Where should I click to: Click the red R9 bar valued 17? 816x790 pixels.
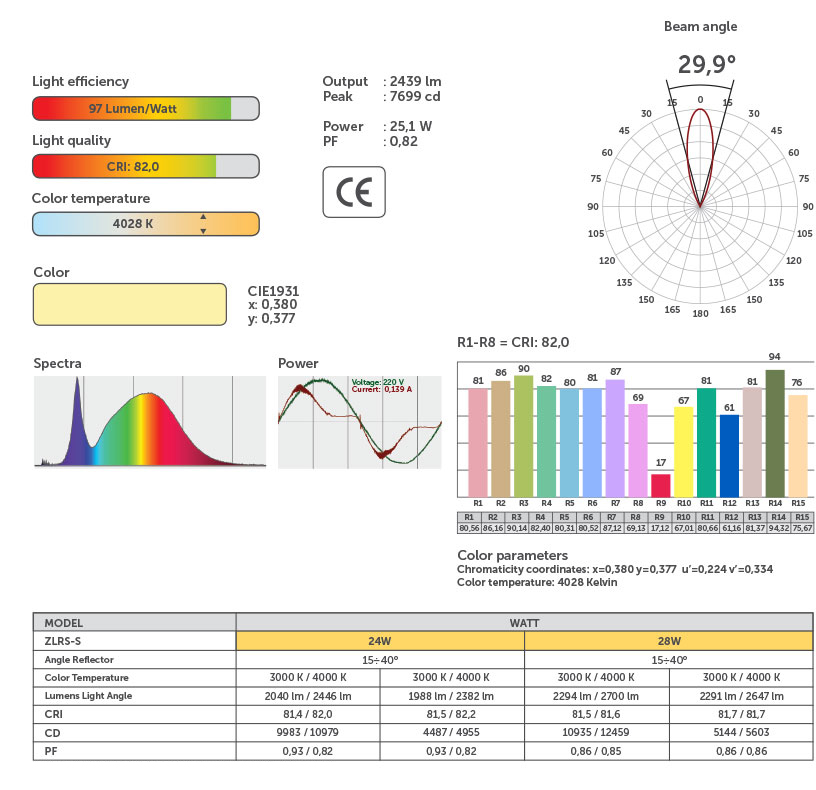click(x=660, y=485)
